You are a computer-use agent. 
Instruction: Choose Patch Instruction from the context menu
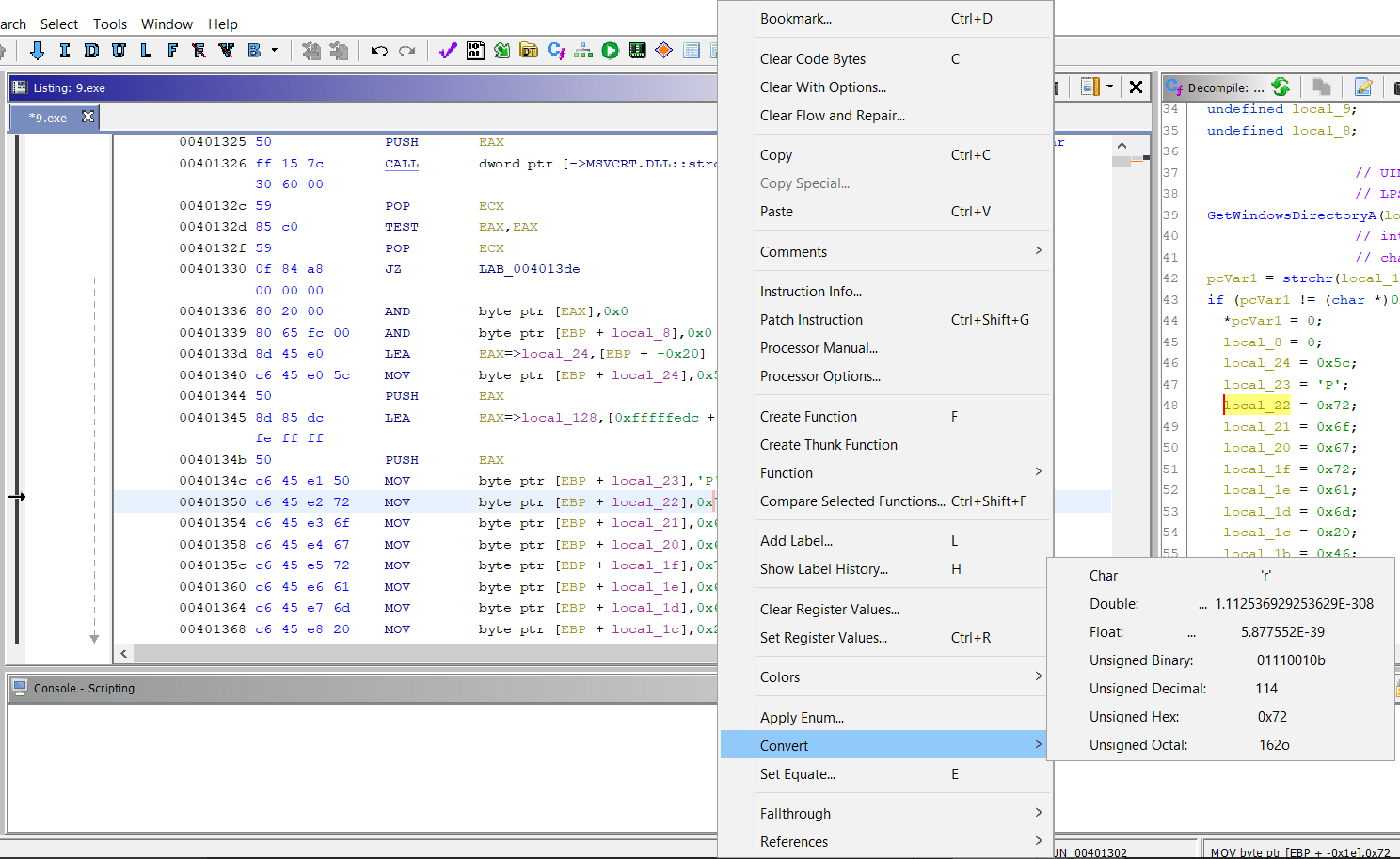(811, 319)
